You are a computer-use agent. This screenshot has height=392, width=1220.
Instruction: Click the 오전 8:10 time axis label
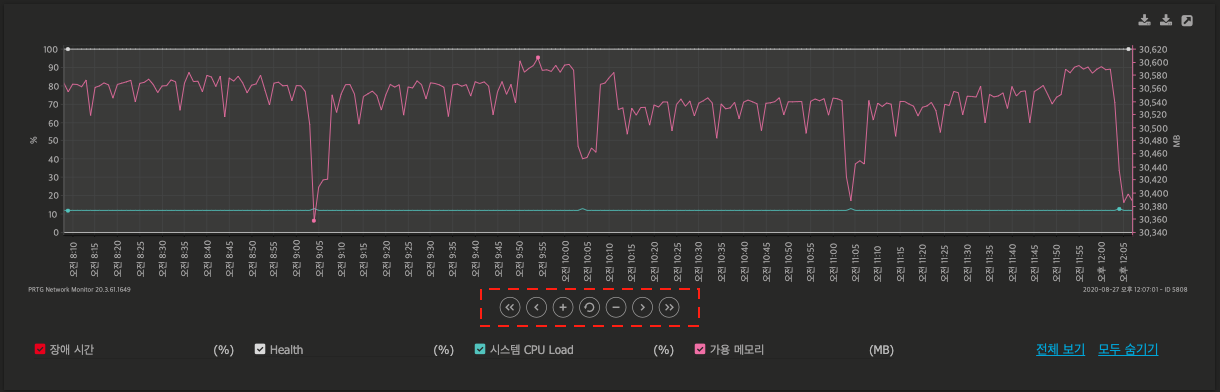pos(74,259)
